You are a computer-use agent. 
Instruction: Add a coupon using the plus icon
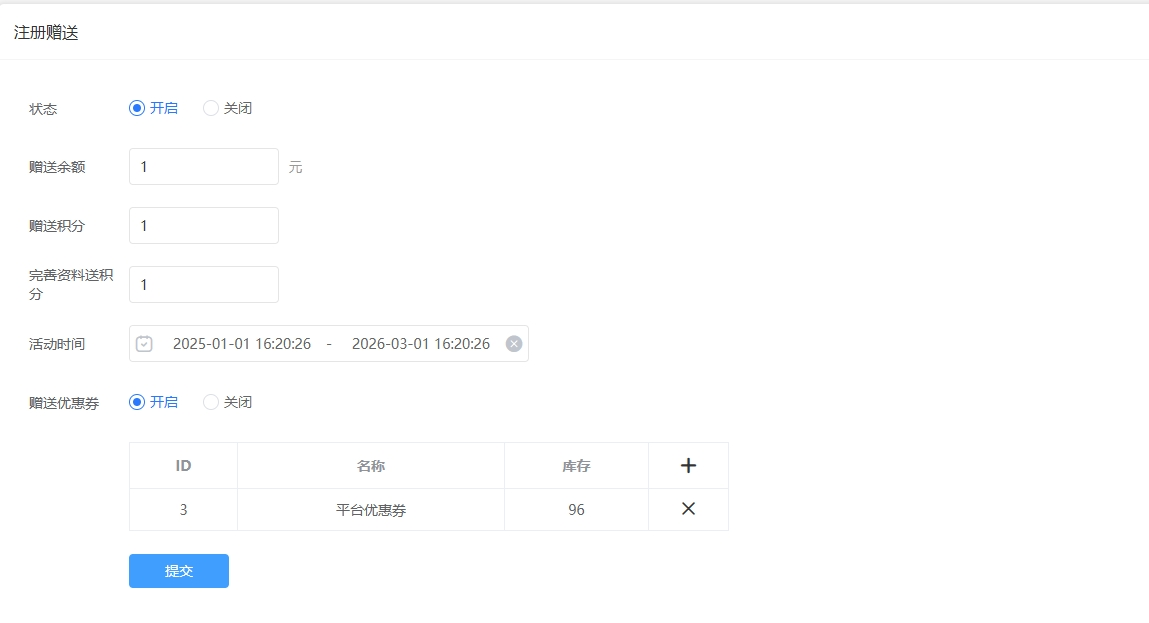688,465
